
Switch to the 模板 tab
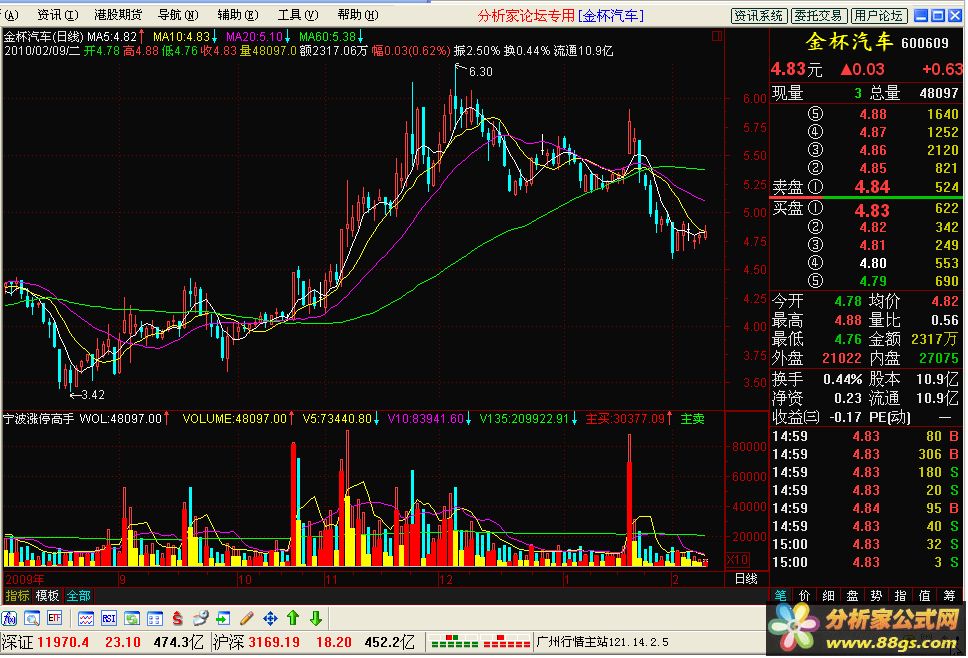click(x=48, y=596)
